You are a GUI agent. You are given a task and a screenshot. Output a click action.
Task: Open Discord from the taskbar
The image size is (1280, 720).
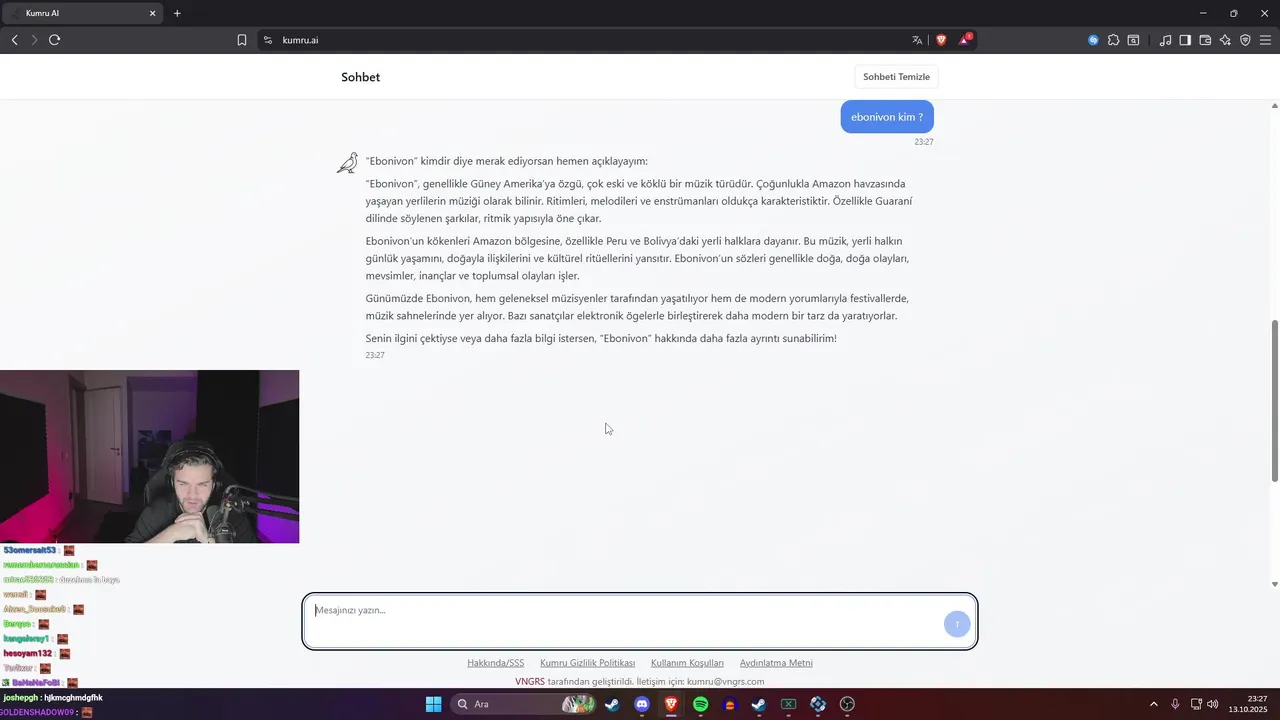click(641, 704)
